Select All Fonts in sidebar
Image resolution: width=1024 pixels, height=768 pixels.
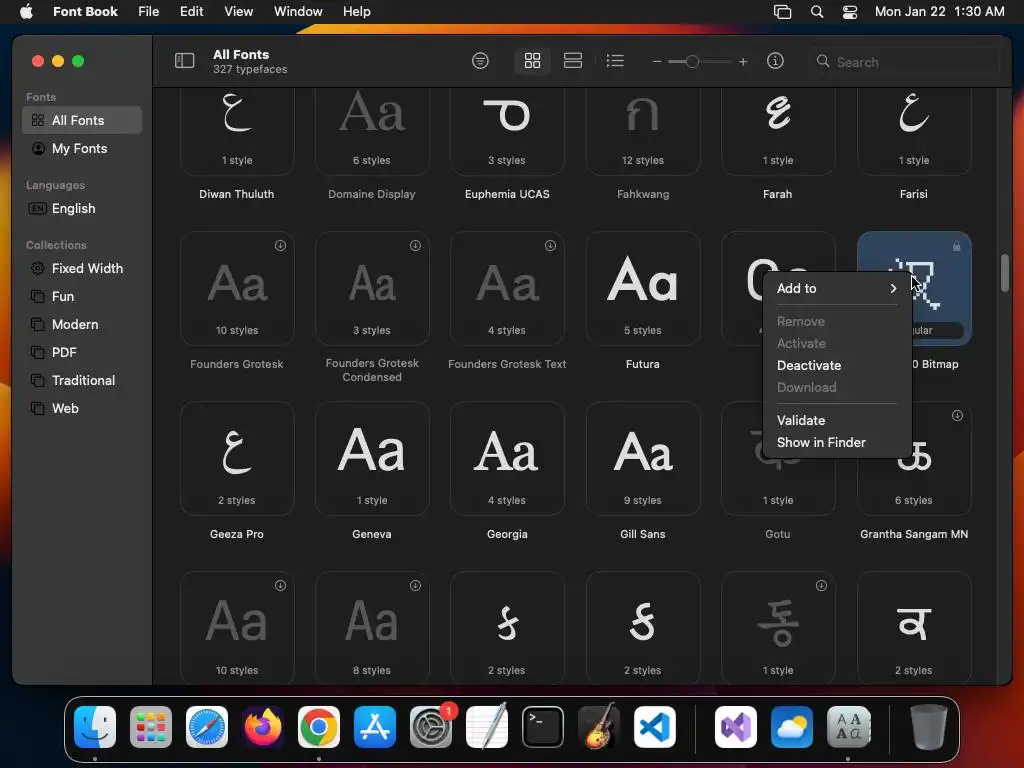click(82, 120)
